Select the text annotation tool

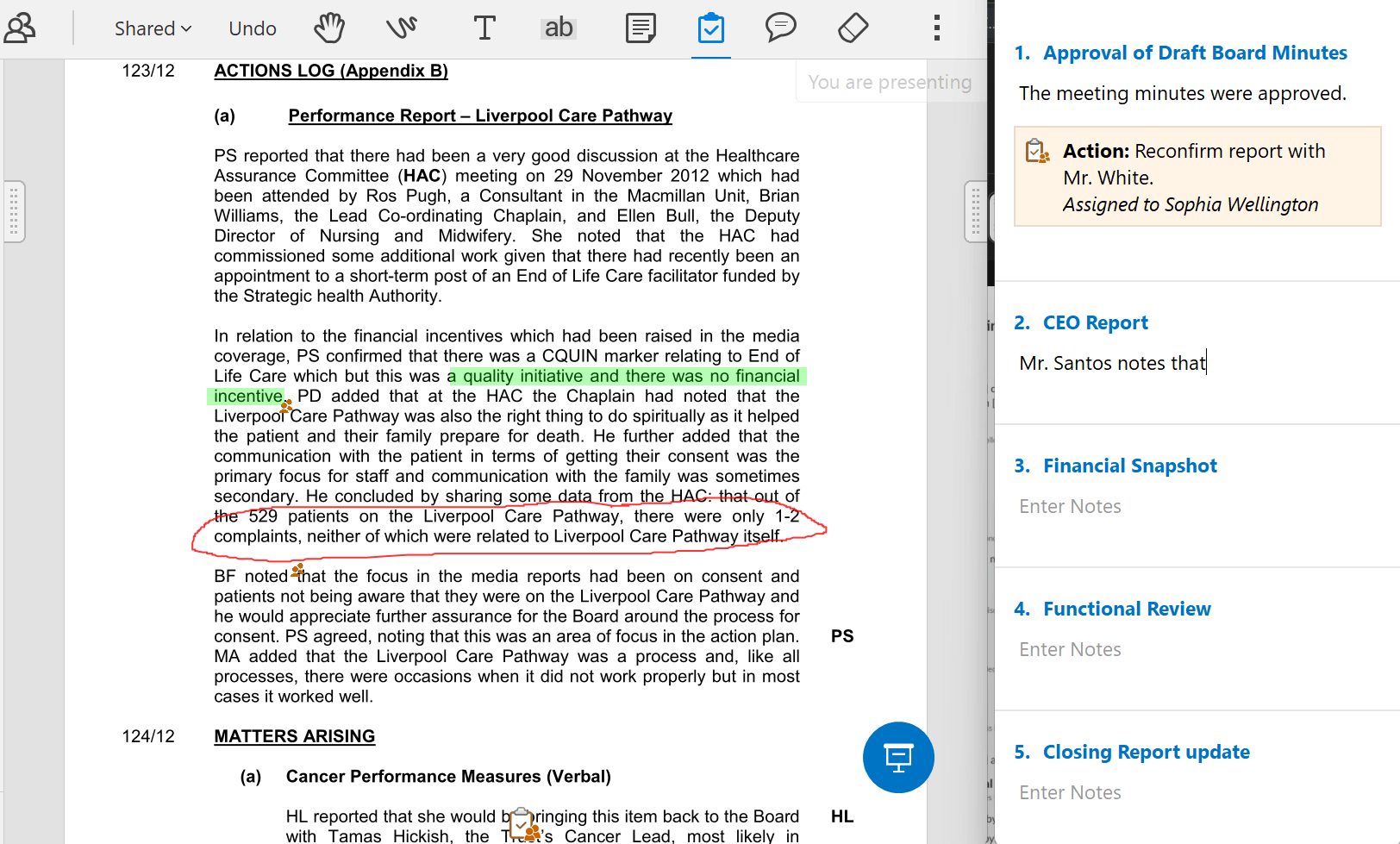[484, 28]
